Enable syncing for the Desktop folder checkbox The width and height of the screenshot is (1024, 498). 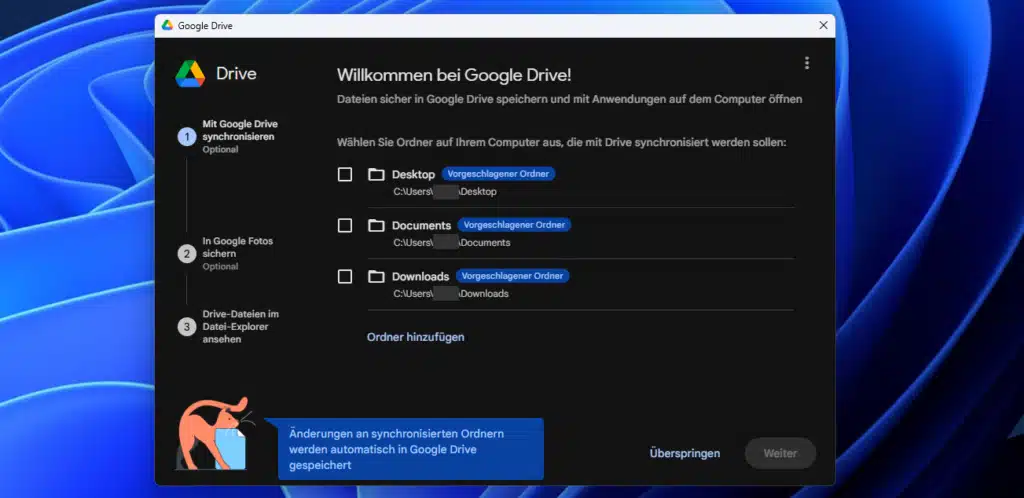[x=345, y=174]
